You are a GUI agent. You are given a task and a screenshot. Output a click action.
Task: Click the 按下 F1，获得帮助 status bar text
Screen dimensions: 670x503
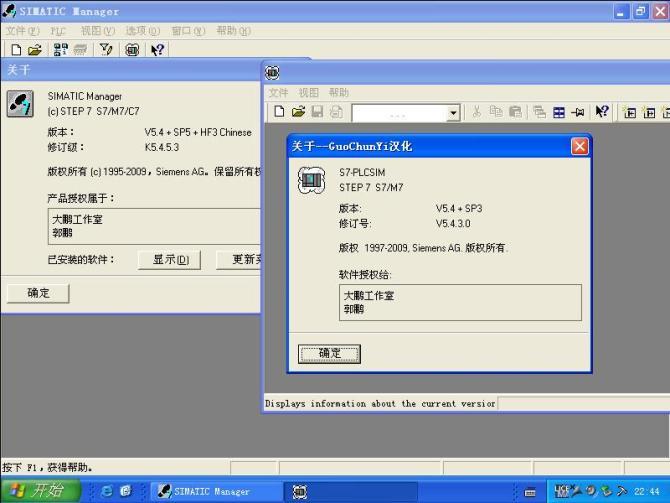pyautogui.click(x=47, y=468)
